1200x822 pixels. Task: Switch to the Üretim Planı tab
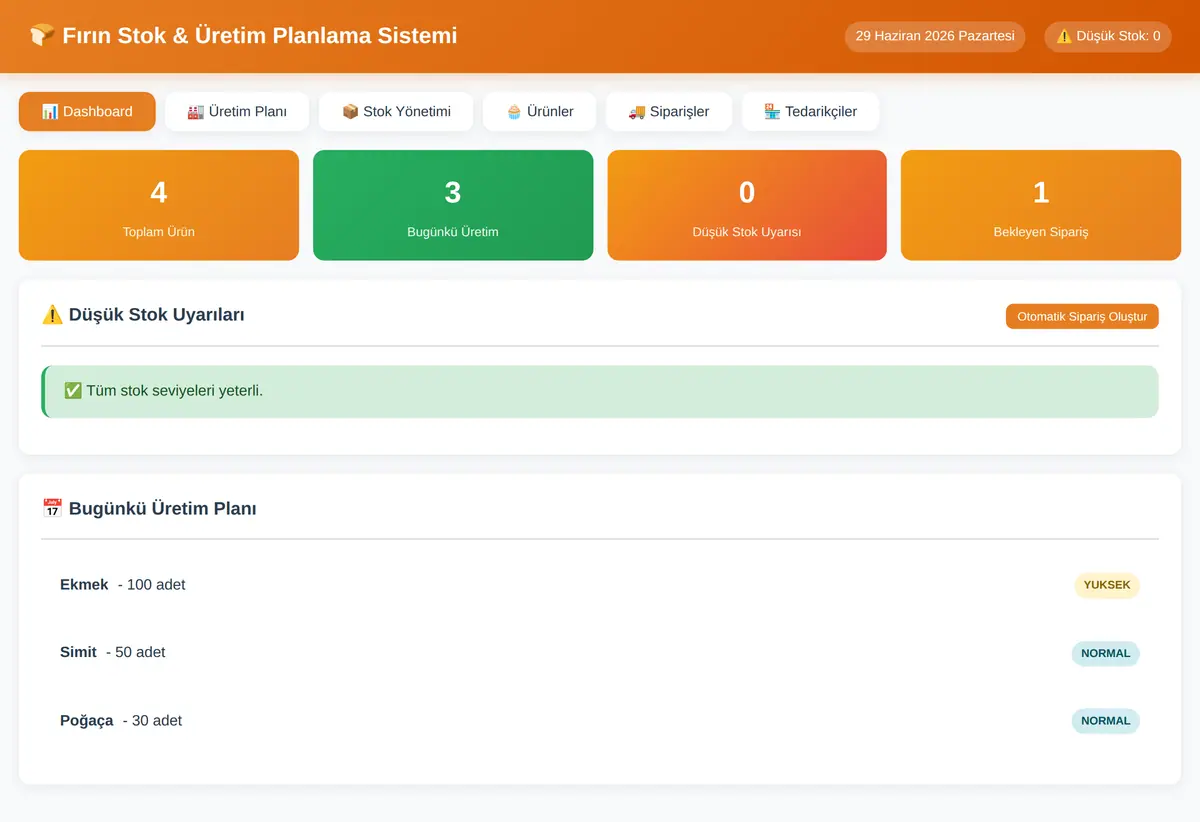point(237,112)
